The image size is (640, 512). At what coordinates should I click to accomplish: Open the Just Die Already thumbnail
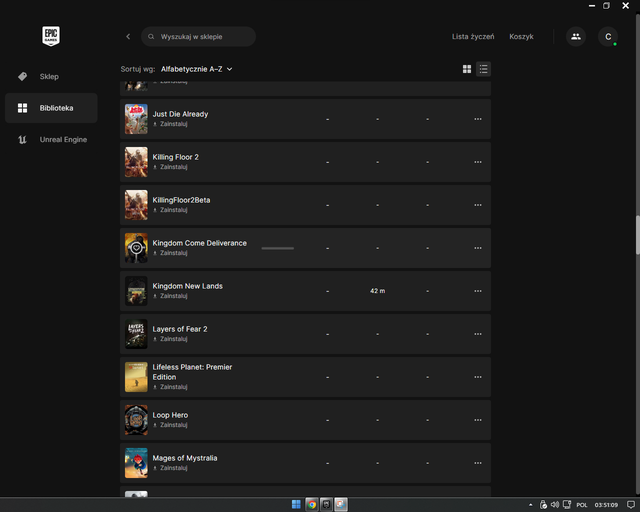point(136,119)
